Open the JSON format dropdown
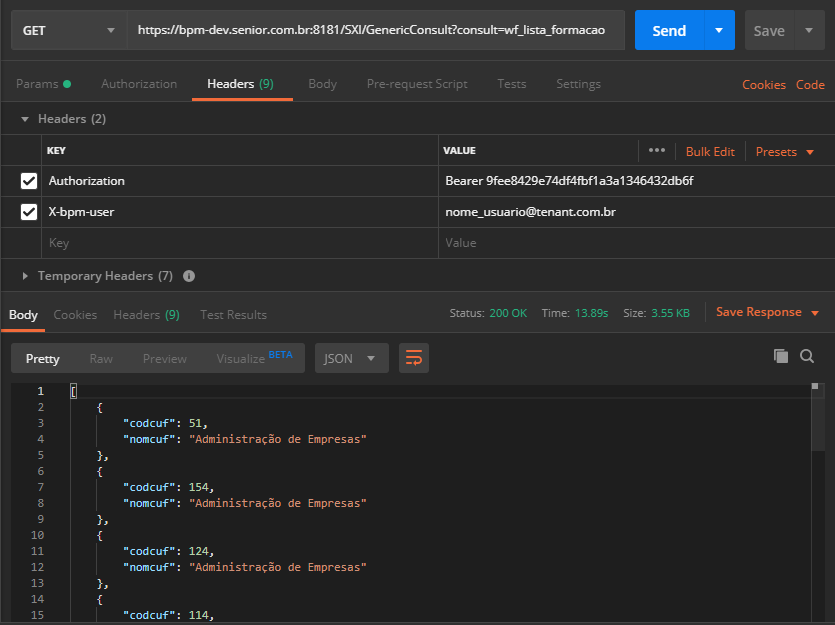 pyautogui.click(x=351, y=358)
